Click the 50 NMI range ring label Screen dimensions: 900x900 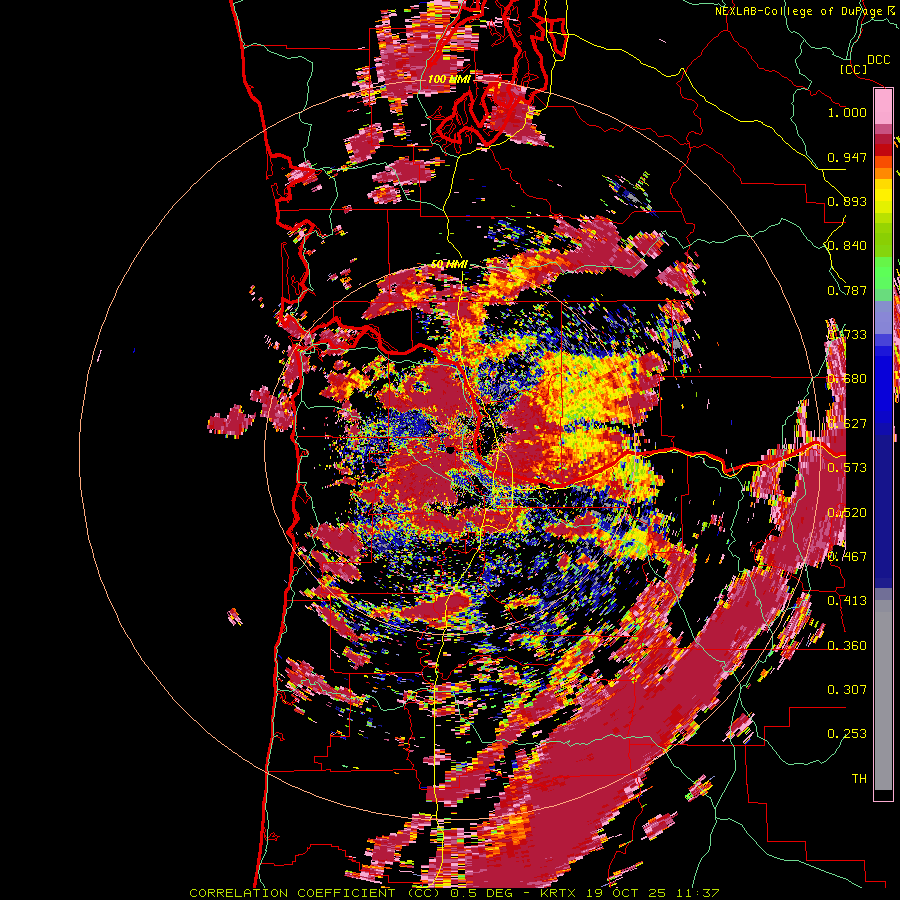click(x=449, y=264)
